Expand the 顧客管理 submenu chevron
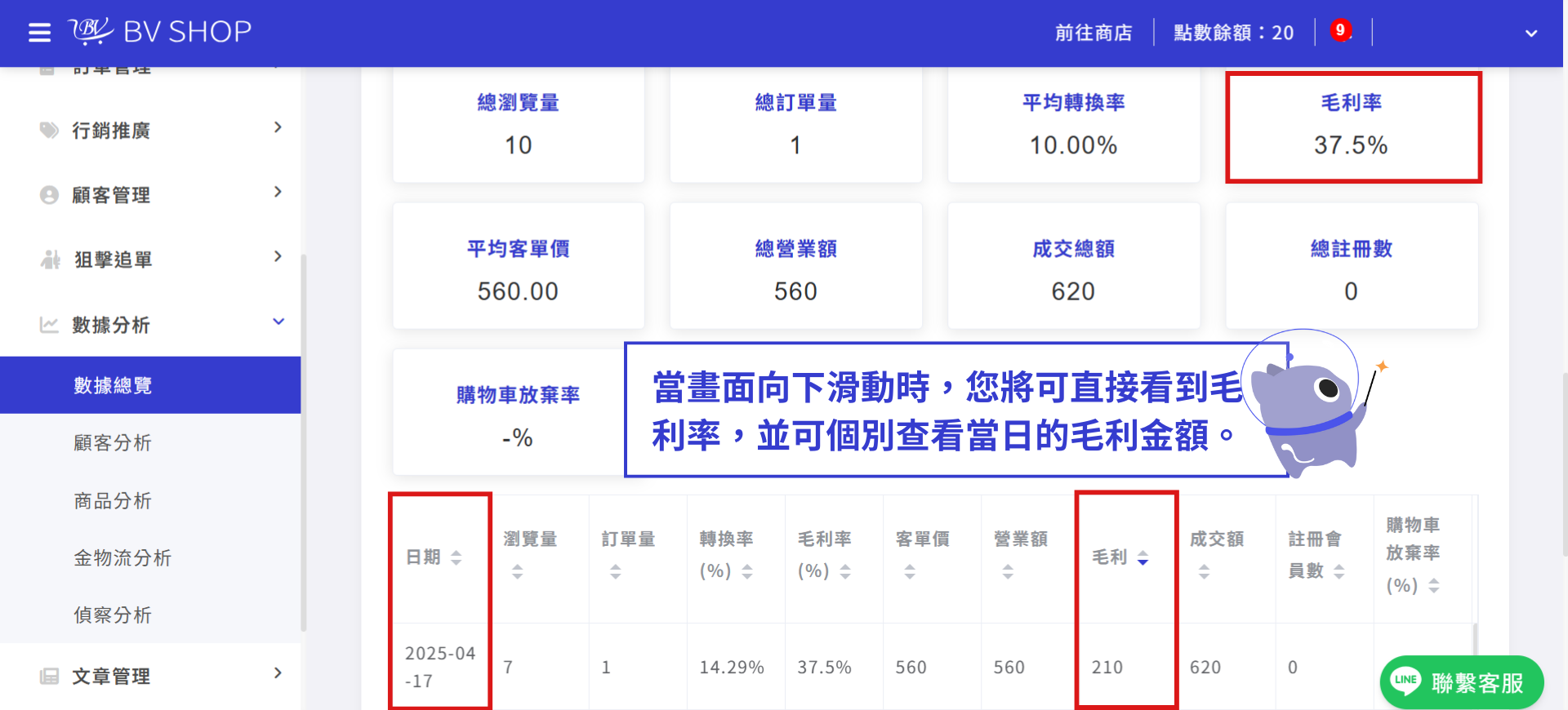The height and width of the screenshot is (710, 1568). [278, 192]
